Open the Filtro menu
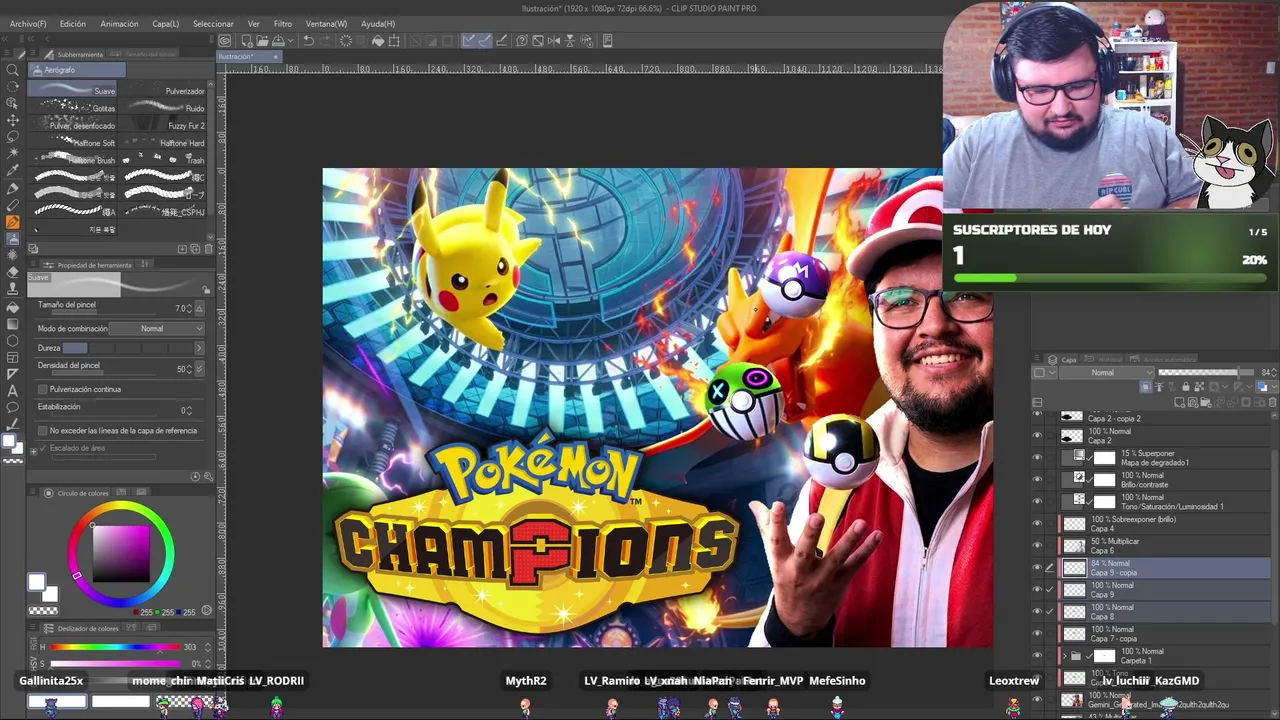The width and height of the screenshot is (1280, 720). [283, 23]
